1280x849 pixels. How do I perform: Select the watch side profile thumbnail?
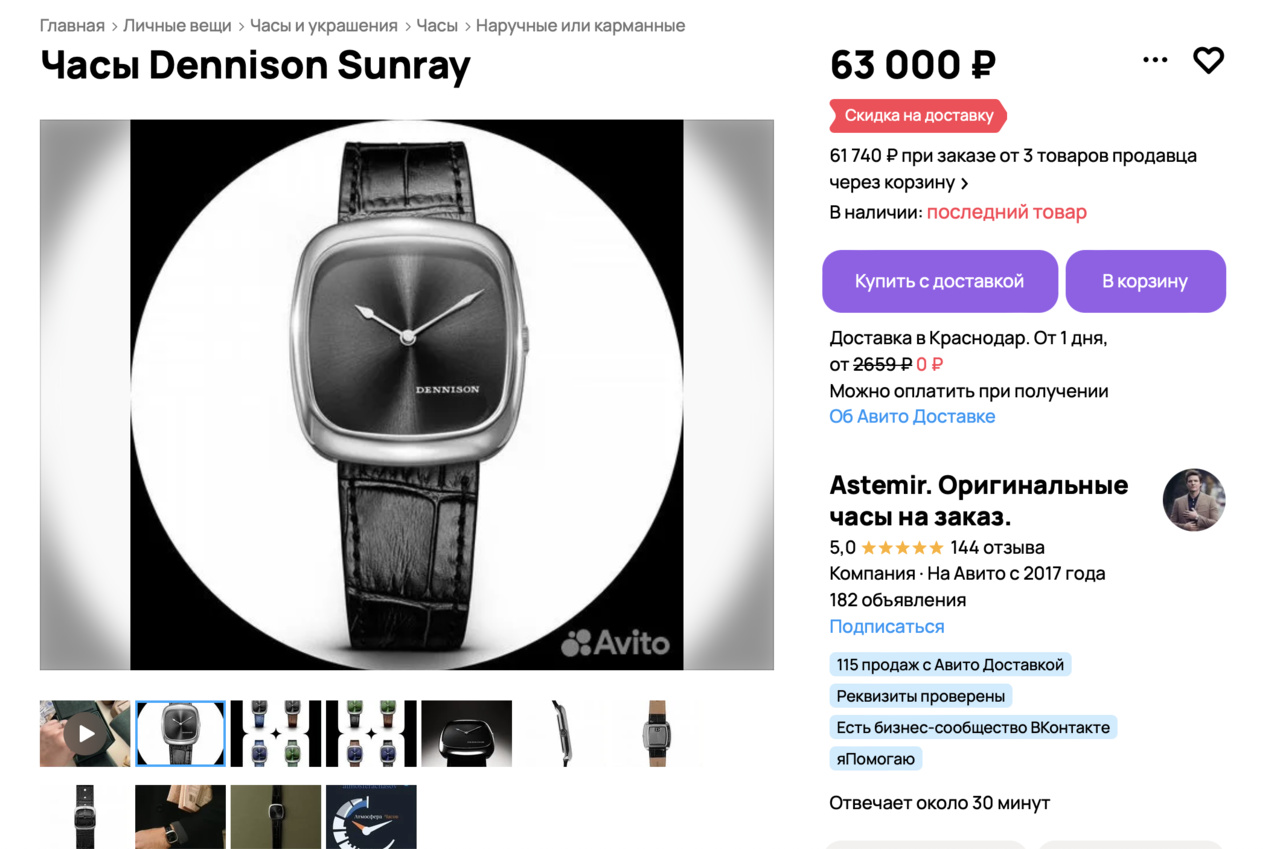562,733
